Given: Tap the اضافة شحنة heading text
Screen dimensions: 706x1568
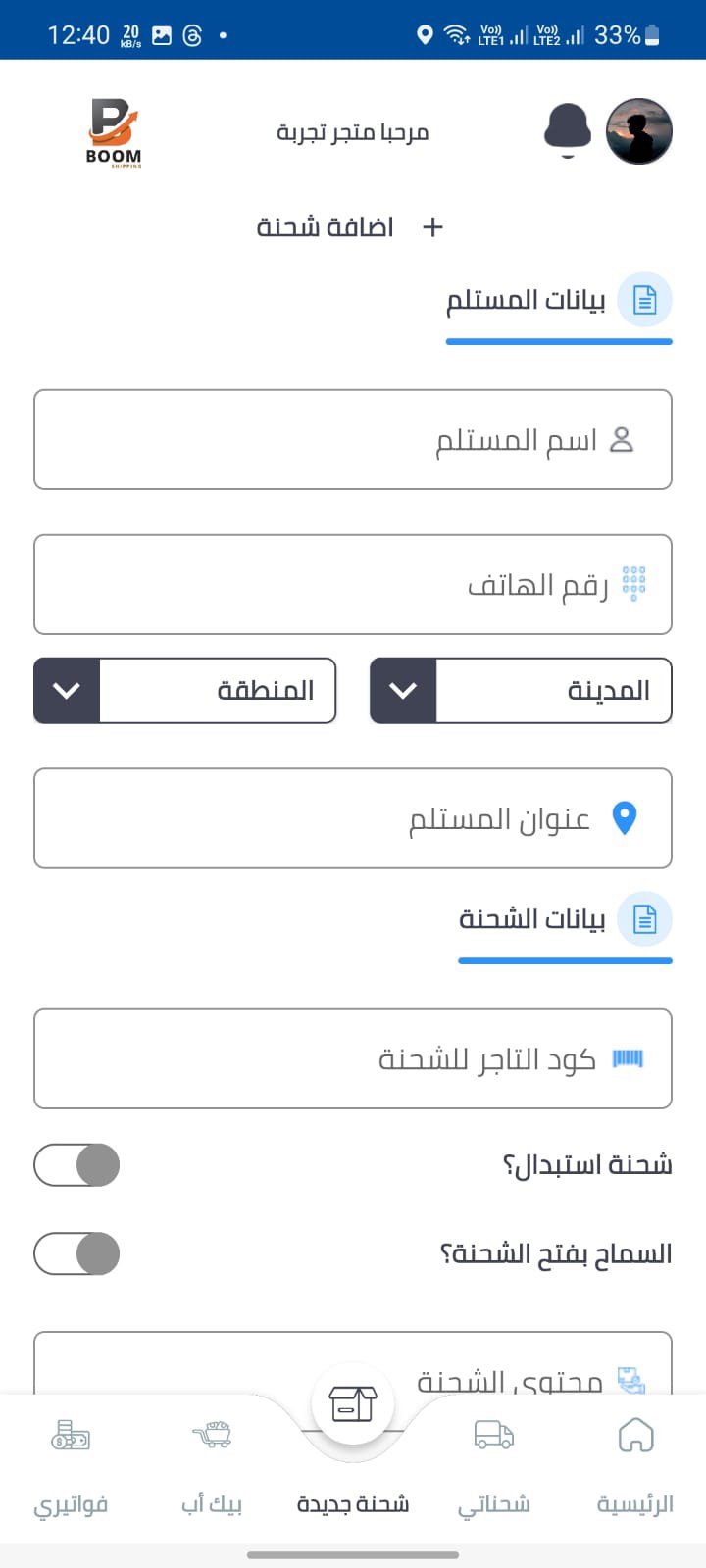Looking at the screenshot, I should [326, 227].
